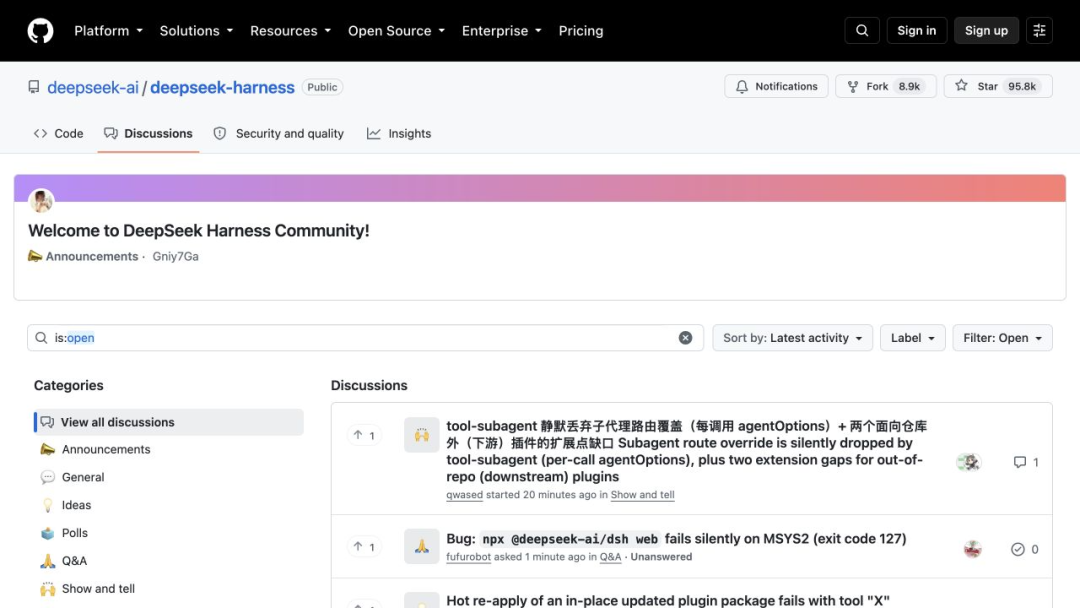Screen dimensions: 1080x608
Task: Switch to the Code tab
Action: coord(59,134)
